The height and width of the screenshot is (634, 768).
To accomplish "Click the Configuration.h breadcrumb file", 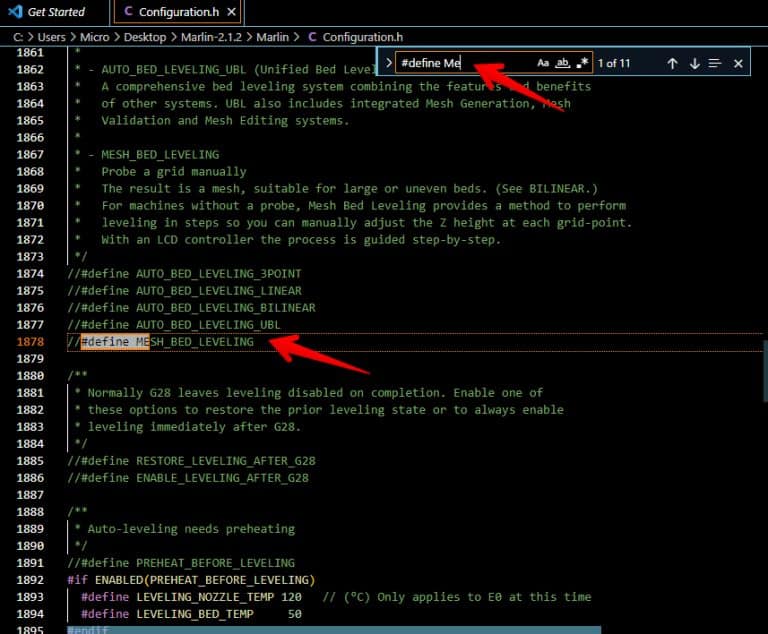I will tap(363, 37).
